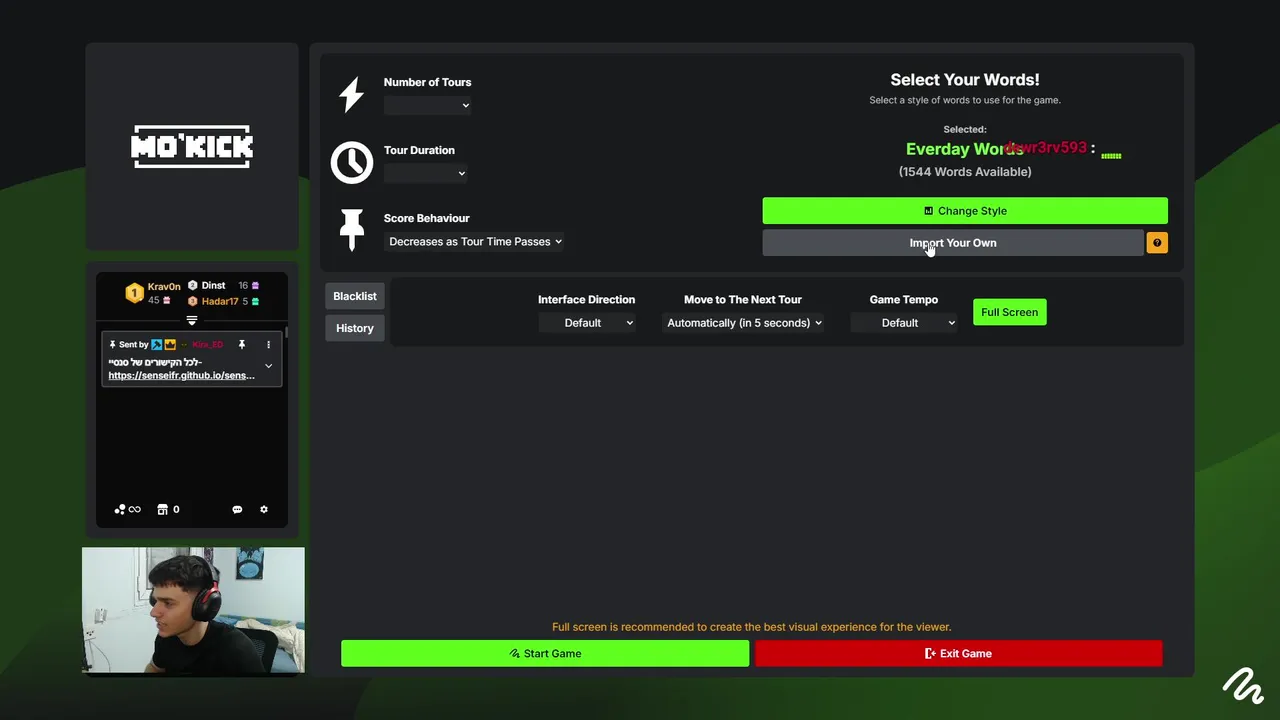This screenshot has width=1280, height=720.
Task: Click the Mo'Kick logo
Action: pos(192,146)
